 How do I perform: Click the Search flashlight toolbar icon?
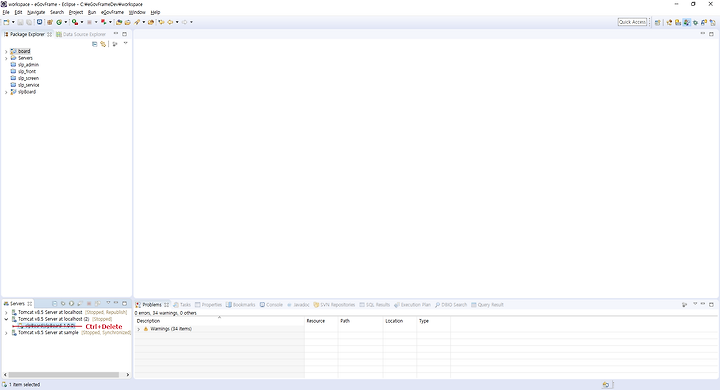[137, 22]
